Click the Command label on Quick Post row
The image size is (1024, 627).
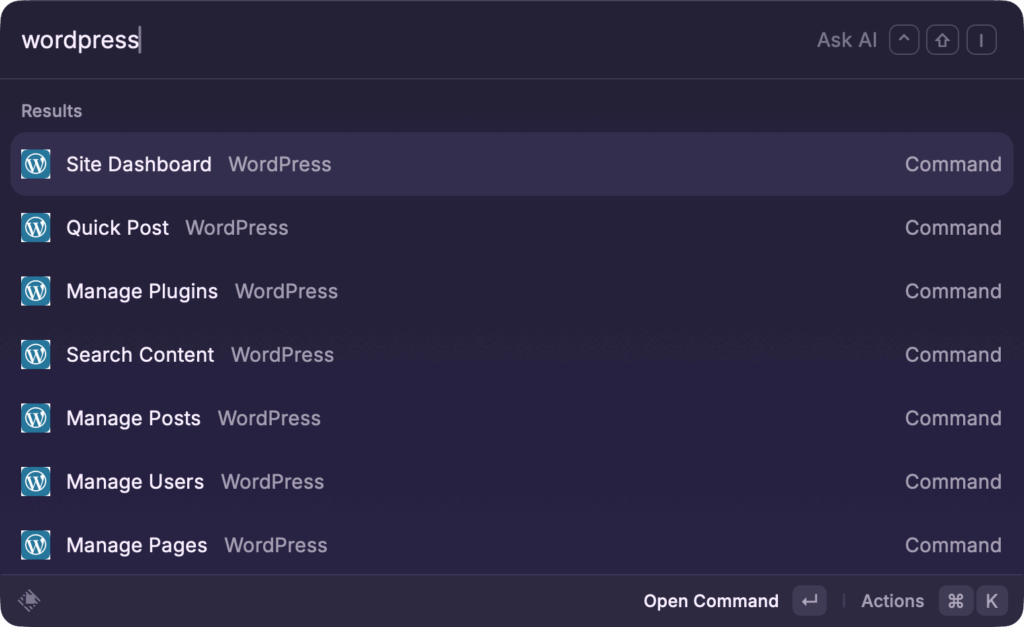click(x=953, y=227)
